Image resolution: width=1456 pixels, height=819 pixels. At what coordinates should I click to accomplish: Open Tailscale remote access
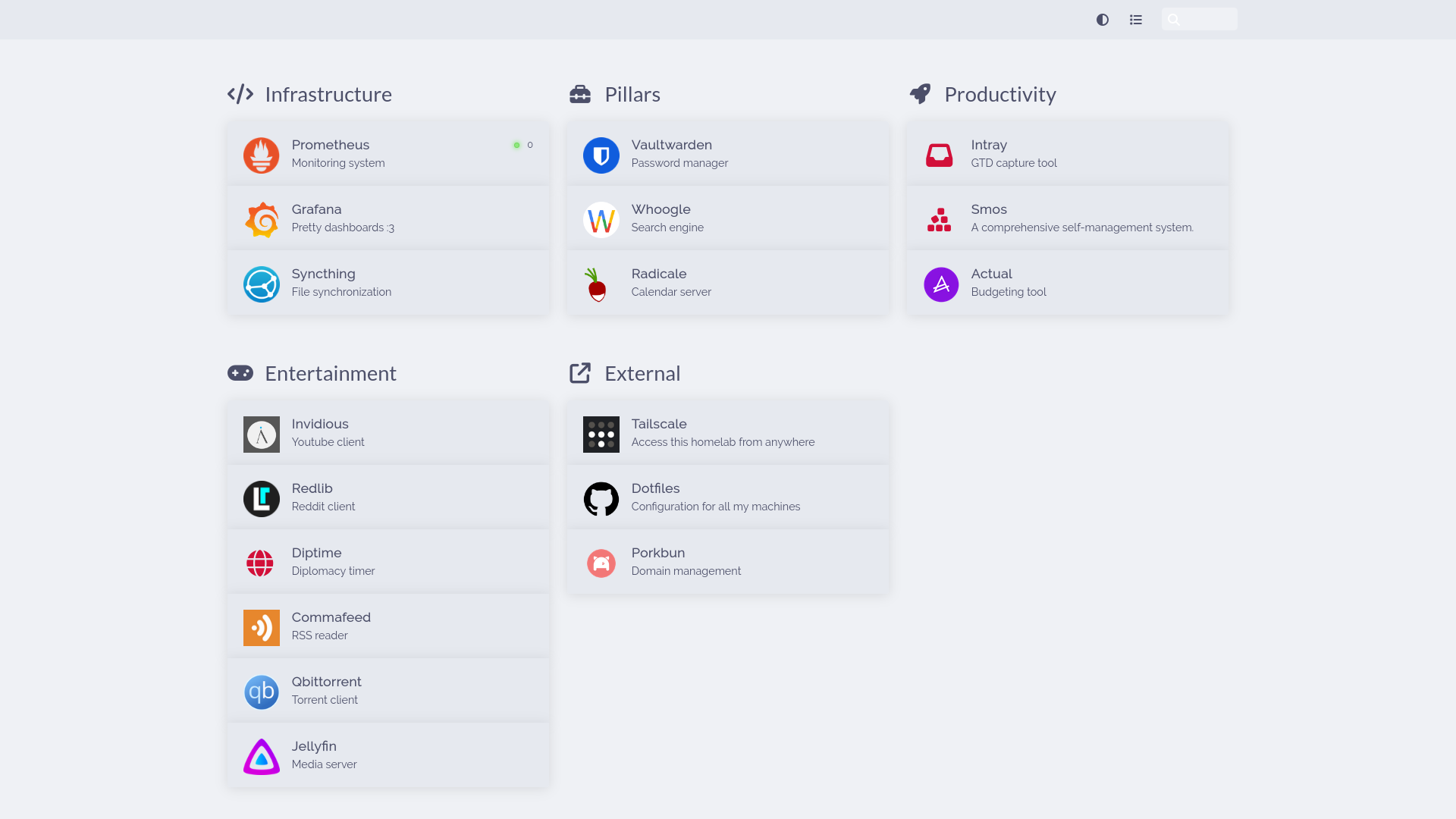click(727, 432)
